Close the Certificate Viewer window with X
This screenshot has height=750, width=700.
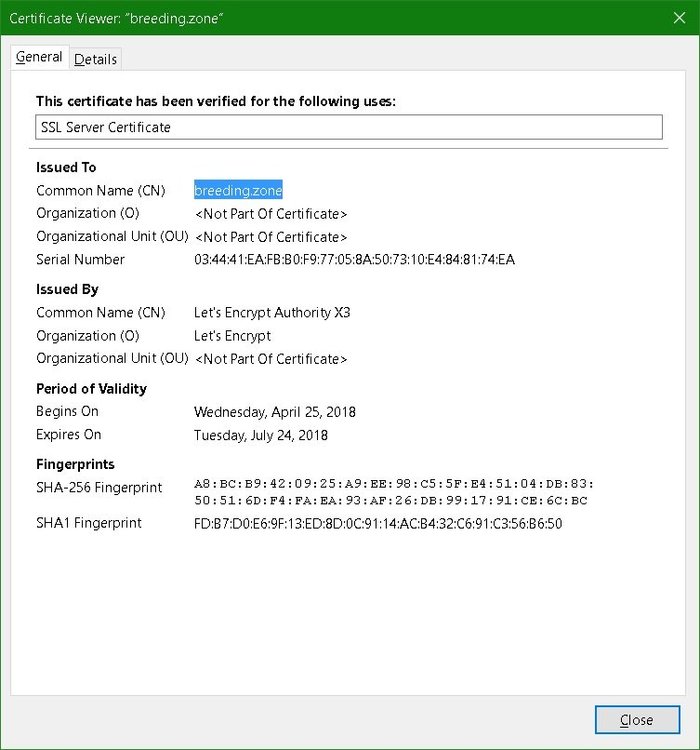676,17
